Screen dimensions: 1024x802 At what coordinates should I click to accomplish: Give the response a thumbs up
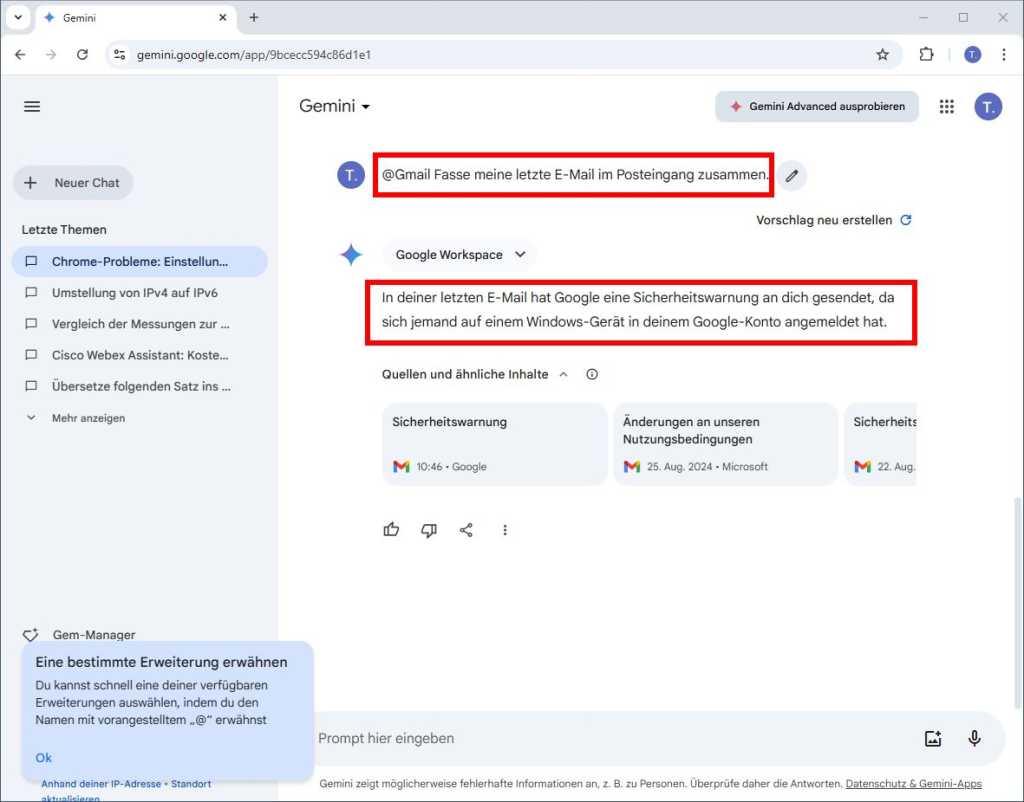pyautogui.click(x=390, y=529)
